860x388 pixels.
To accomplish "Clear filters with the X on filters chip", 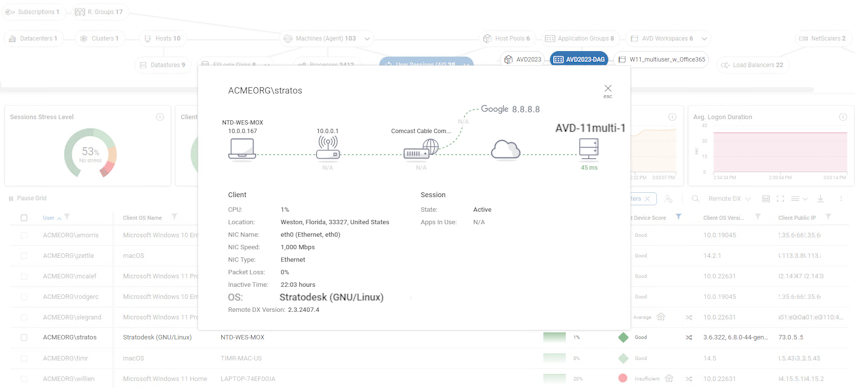I will (x=647, y=199).
